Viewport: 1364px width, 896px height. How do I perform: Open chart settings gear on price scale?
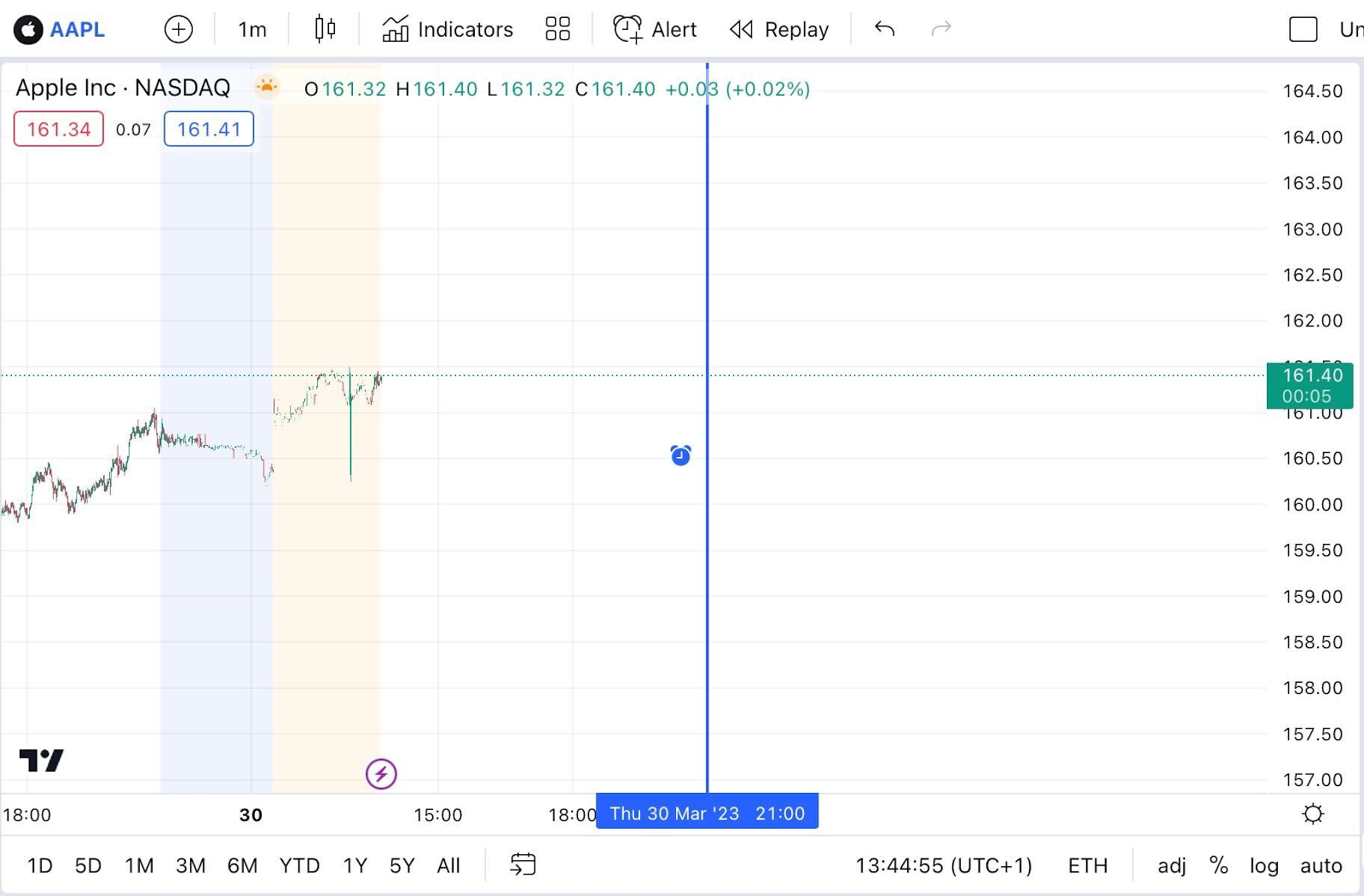click(x=1313, y=814)
